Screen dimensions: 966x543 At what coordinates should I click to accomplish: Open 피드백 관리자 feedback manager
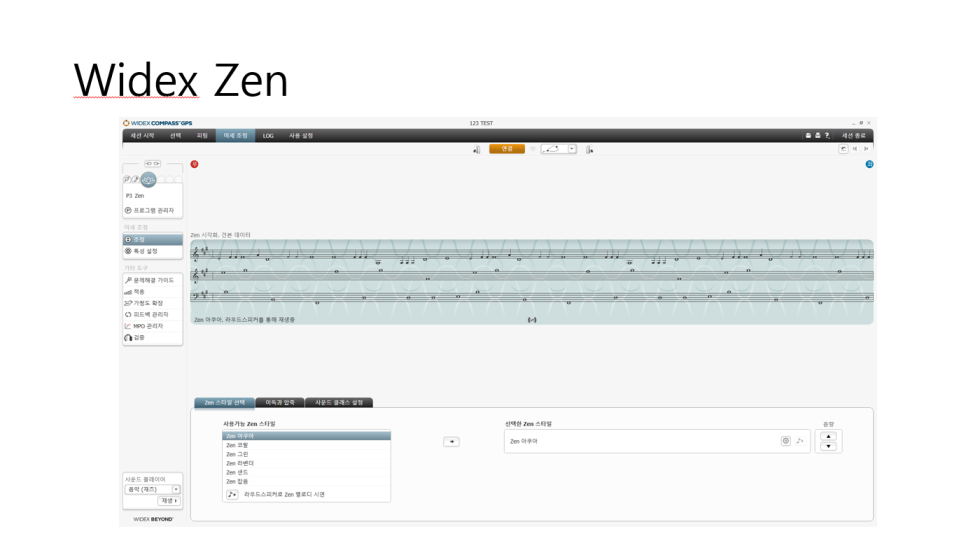(153, 315)
